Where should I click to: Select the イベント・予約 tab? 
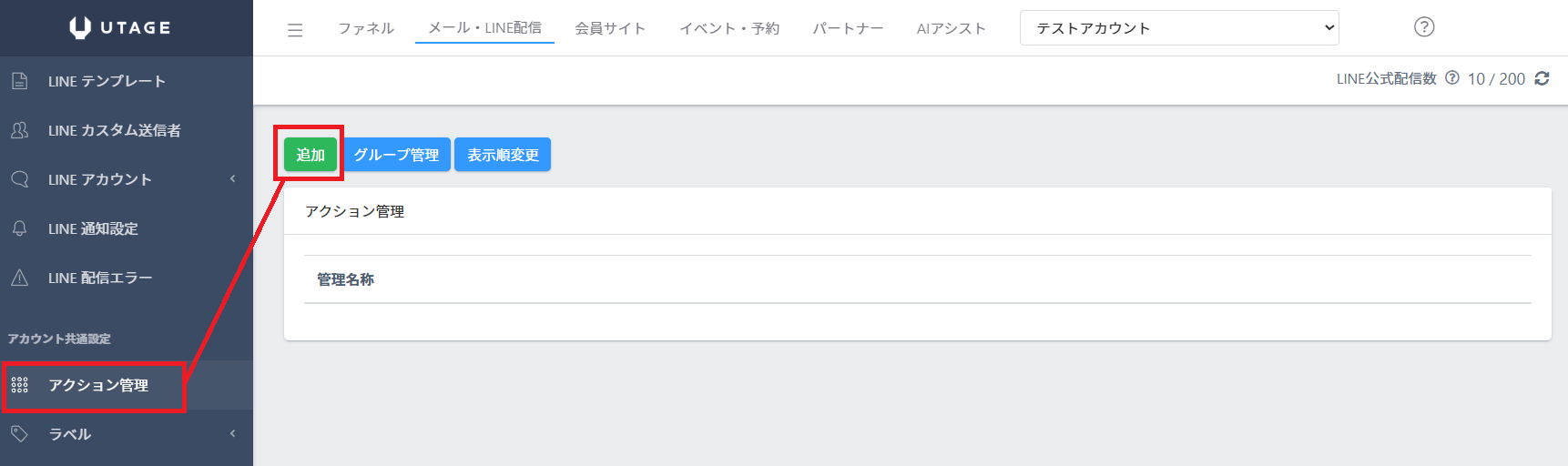point(729,28)
